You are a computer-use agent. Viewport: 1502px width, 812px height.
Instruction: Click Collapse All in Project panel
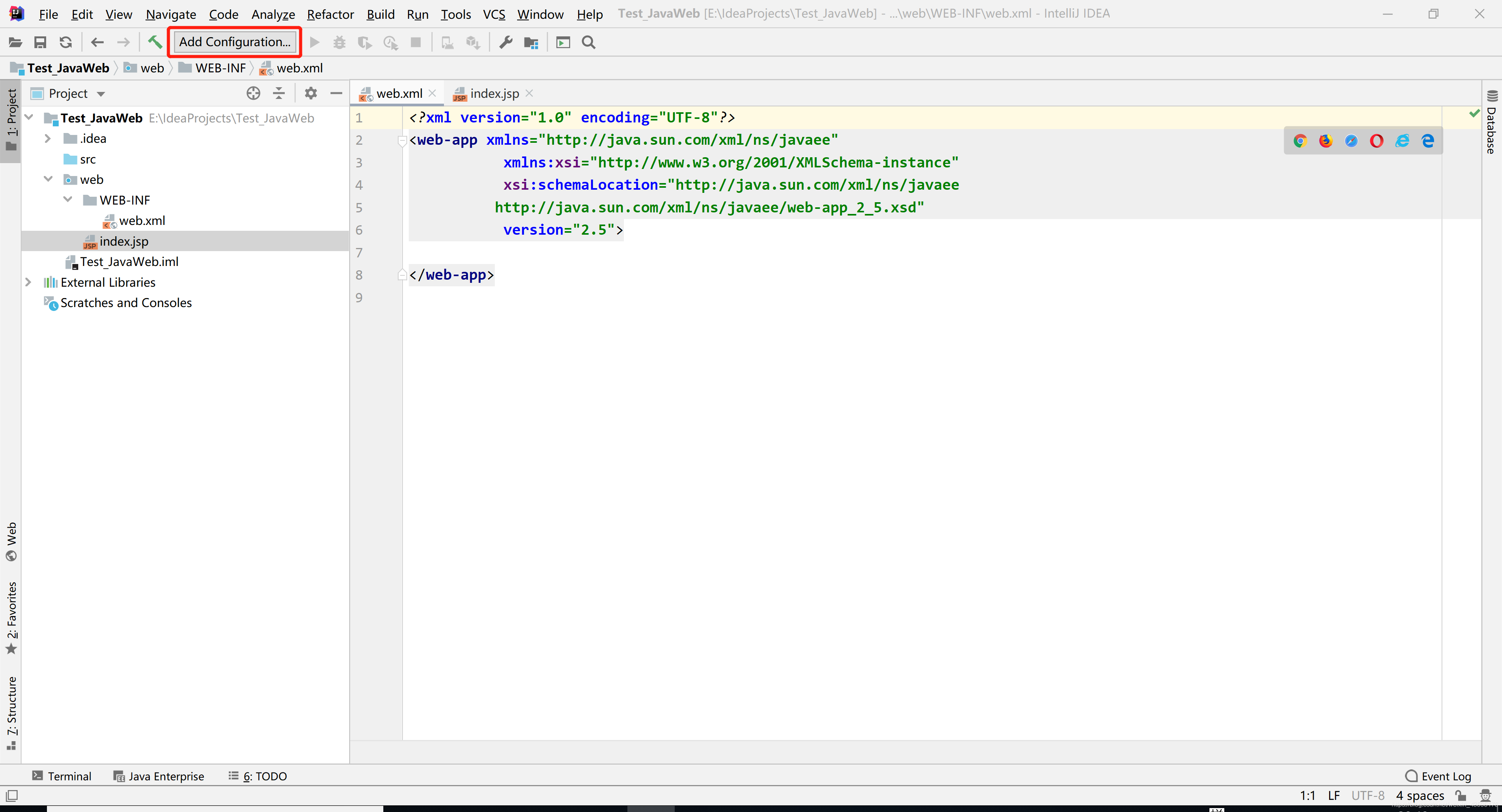pos(279,93)
